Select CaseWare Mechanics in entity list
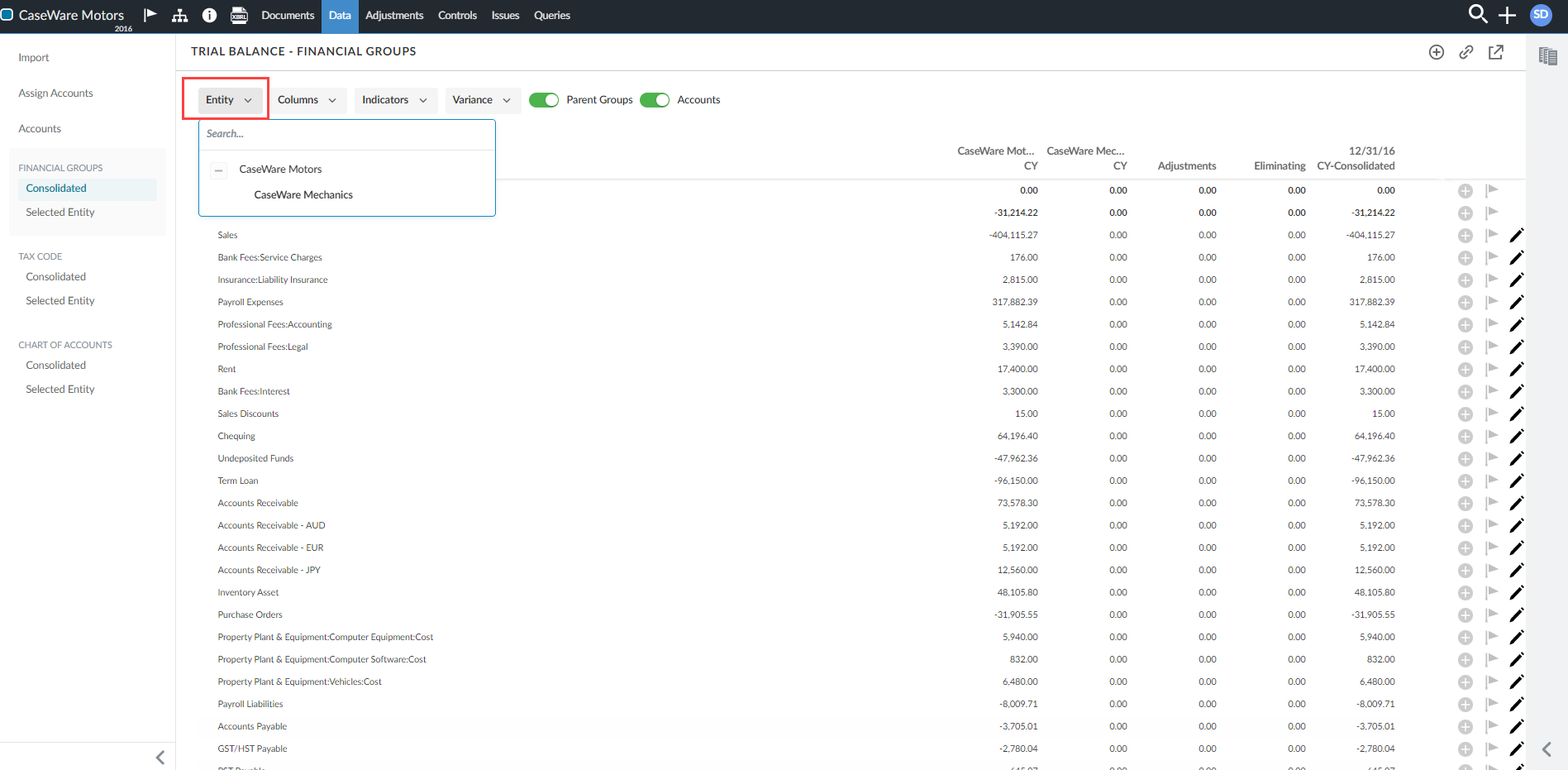The height and width of the screenshot is (770, 1568). (303, 195)
